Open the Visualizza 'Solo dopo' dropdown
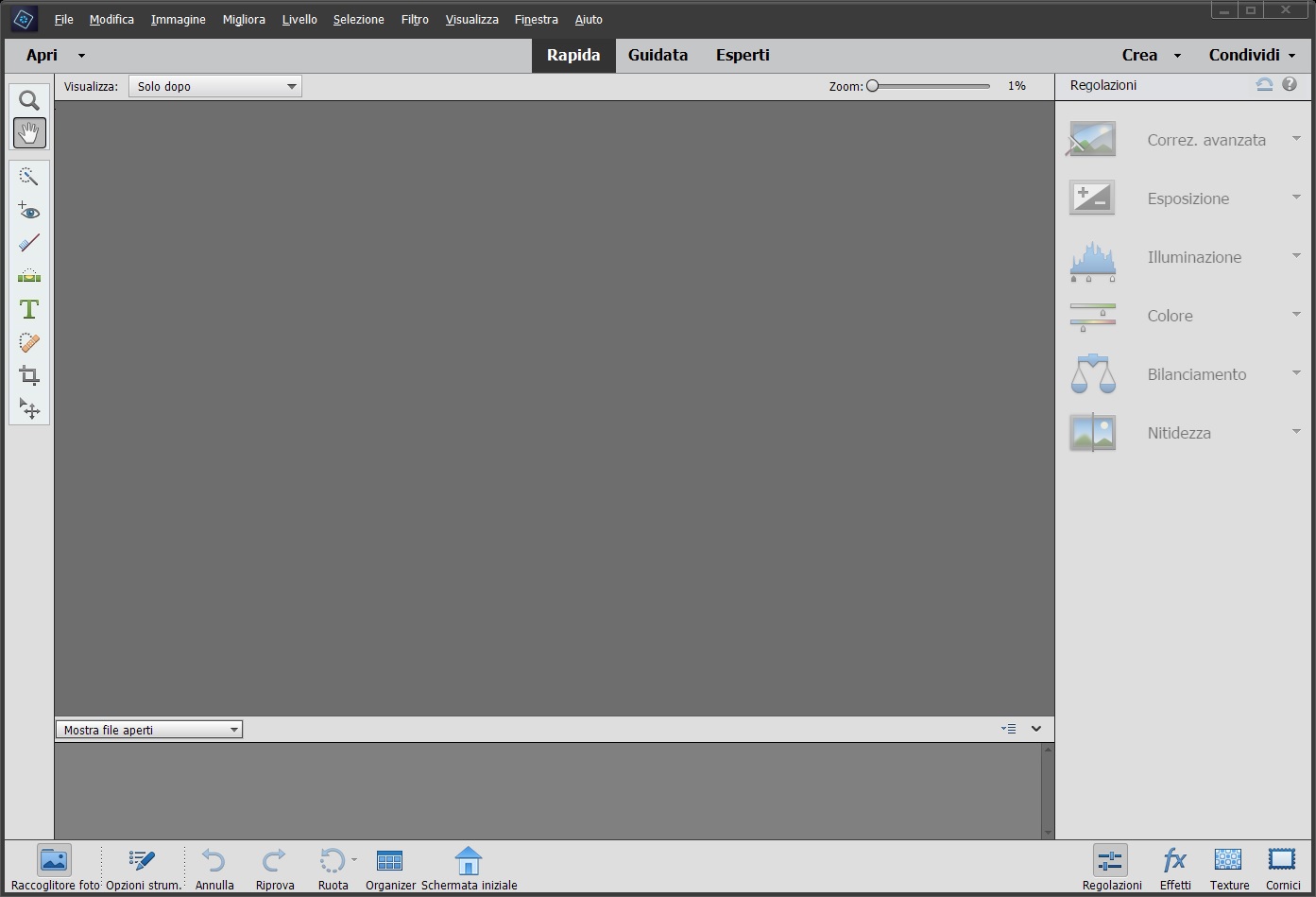This screenshot has width=1316, height=897. point(215,86)
